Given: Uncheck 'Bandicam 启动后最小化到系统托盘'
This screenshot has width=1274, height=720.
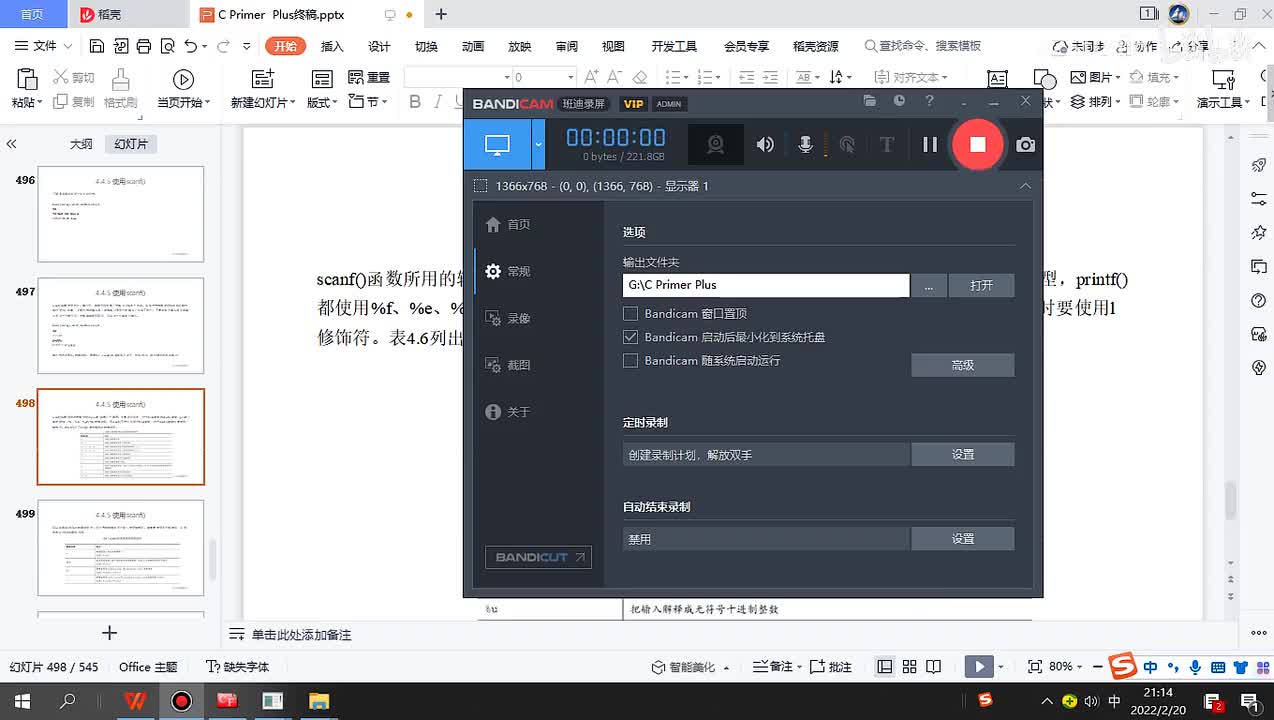Looking at the screenshot, I should (630, 337).
